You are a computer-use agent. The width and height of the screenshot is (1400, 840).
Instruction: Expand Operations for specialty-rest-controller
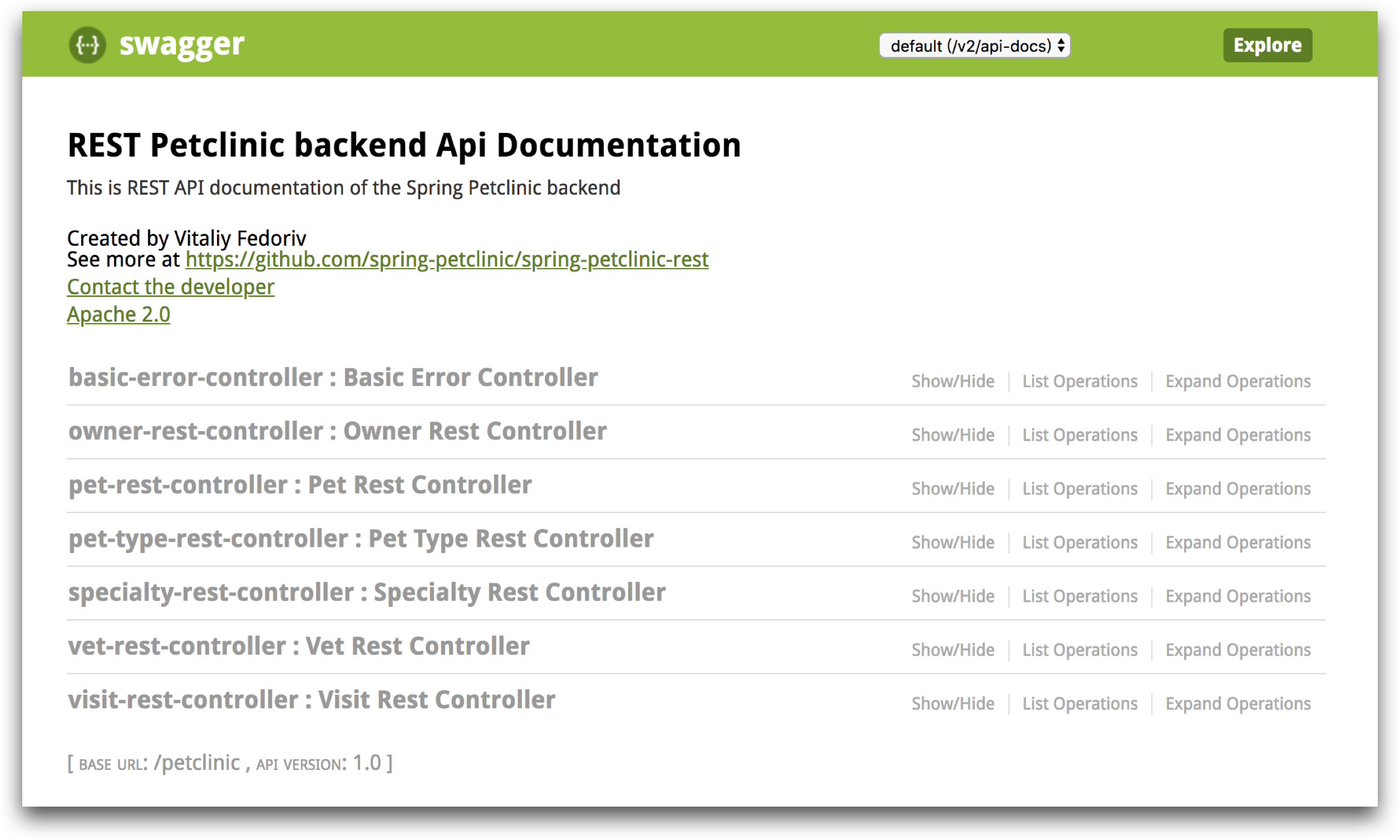tap(1238, 596)
